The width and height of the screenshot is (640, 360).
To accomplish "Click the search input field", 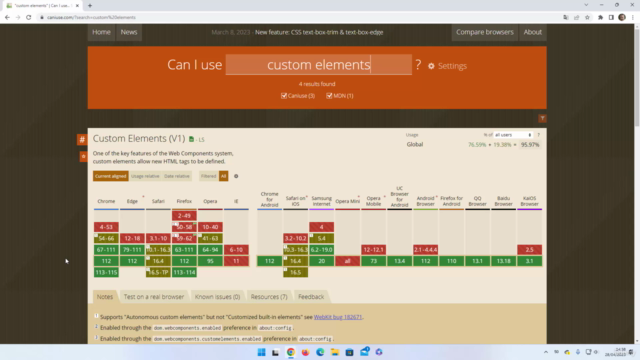I will click(319, 64).
